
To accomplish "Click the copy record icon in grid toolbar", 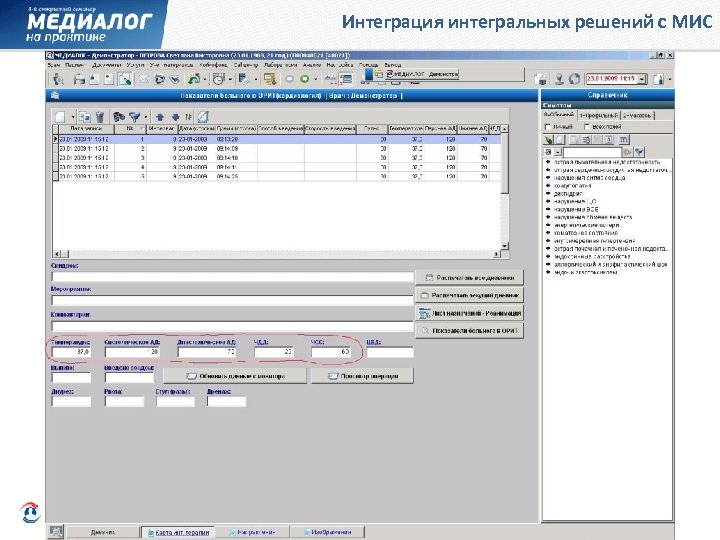I will click(x=84, y=117).
